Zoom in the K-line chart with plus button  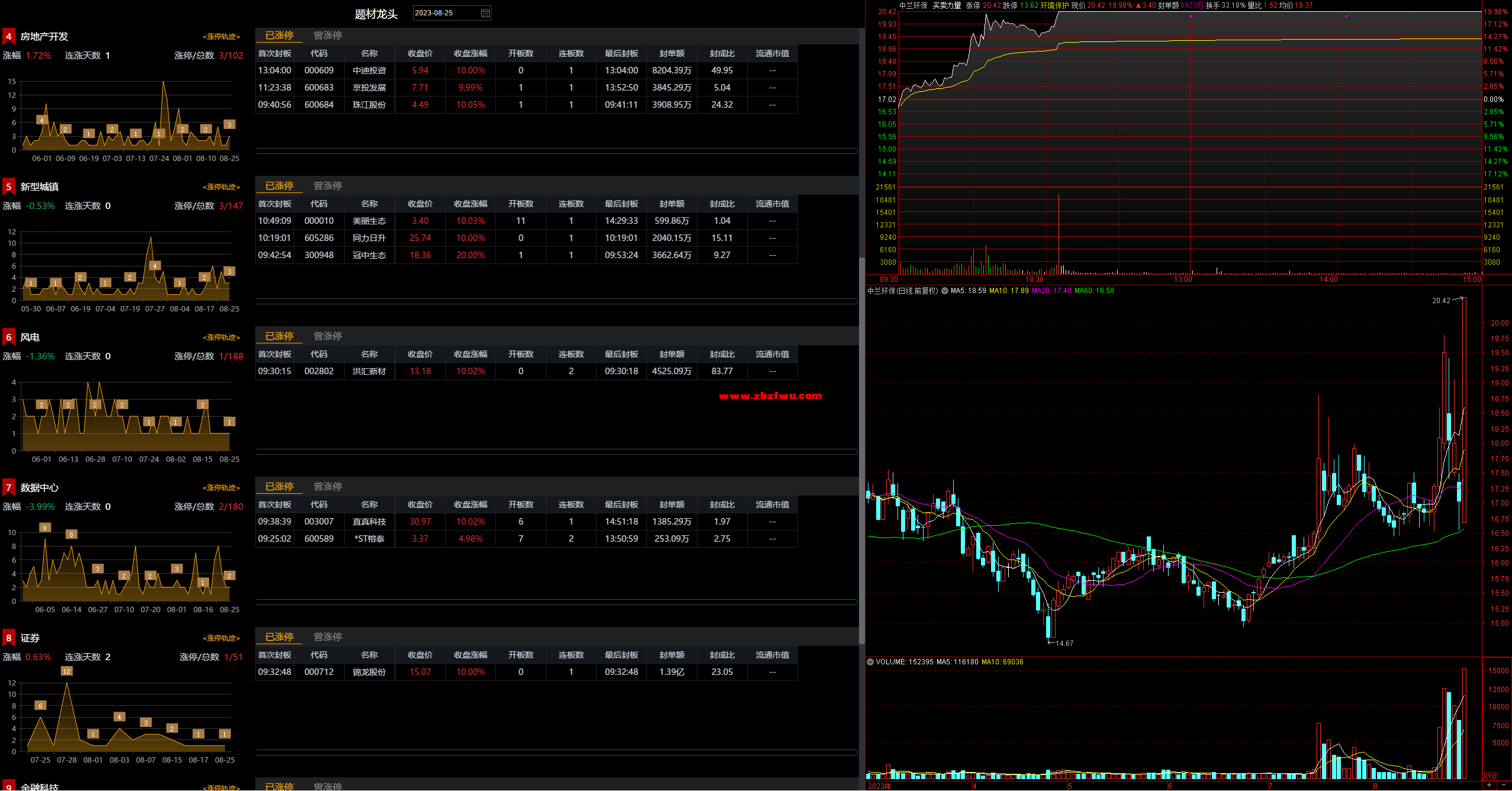[1490, 785]
